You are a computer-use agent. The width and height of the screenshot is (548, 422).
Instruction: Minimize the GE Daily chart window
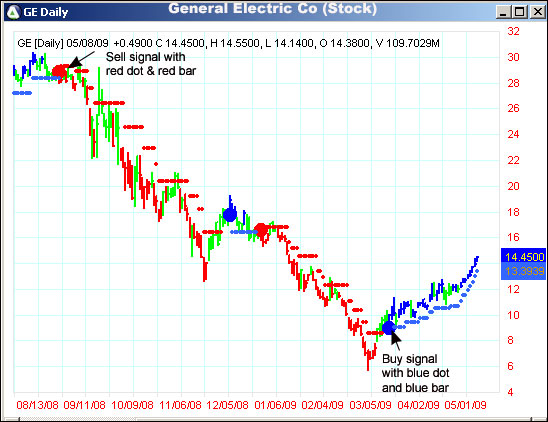tap(503, 12)
